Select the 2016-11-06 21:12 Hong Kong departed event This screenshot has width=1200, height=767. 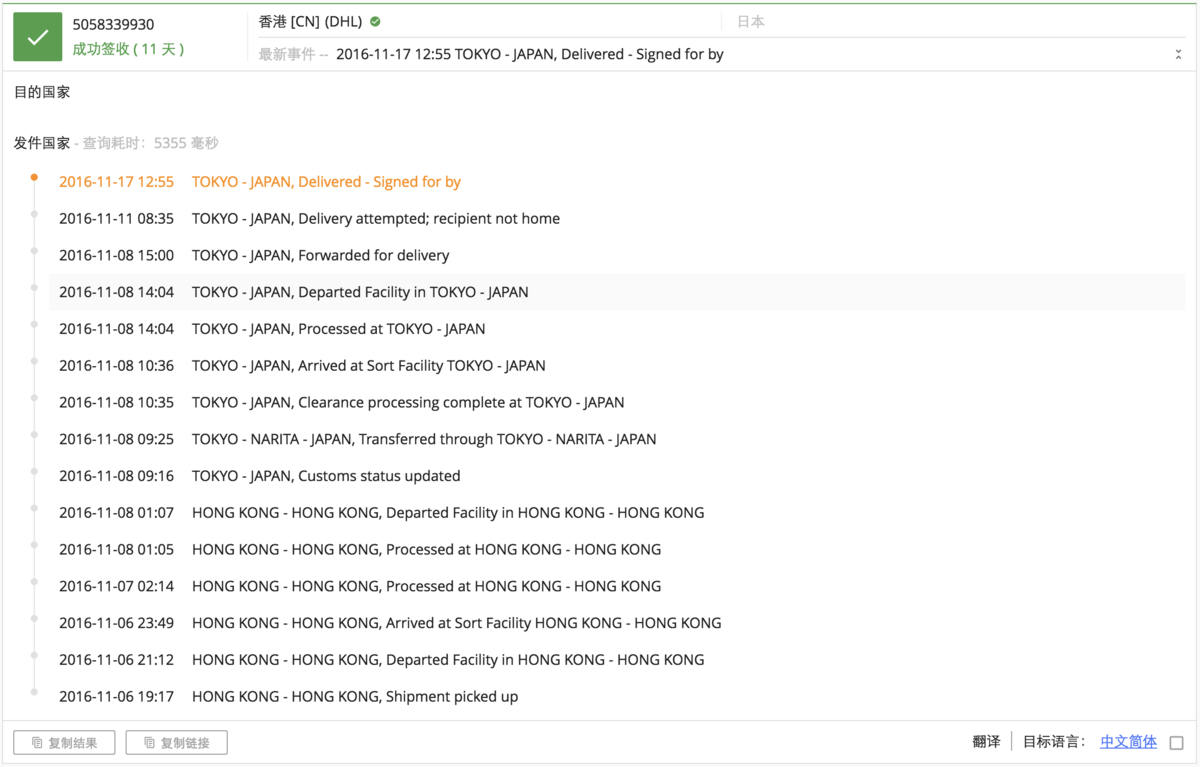[617, 660]
